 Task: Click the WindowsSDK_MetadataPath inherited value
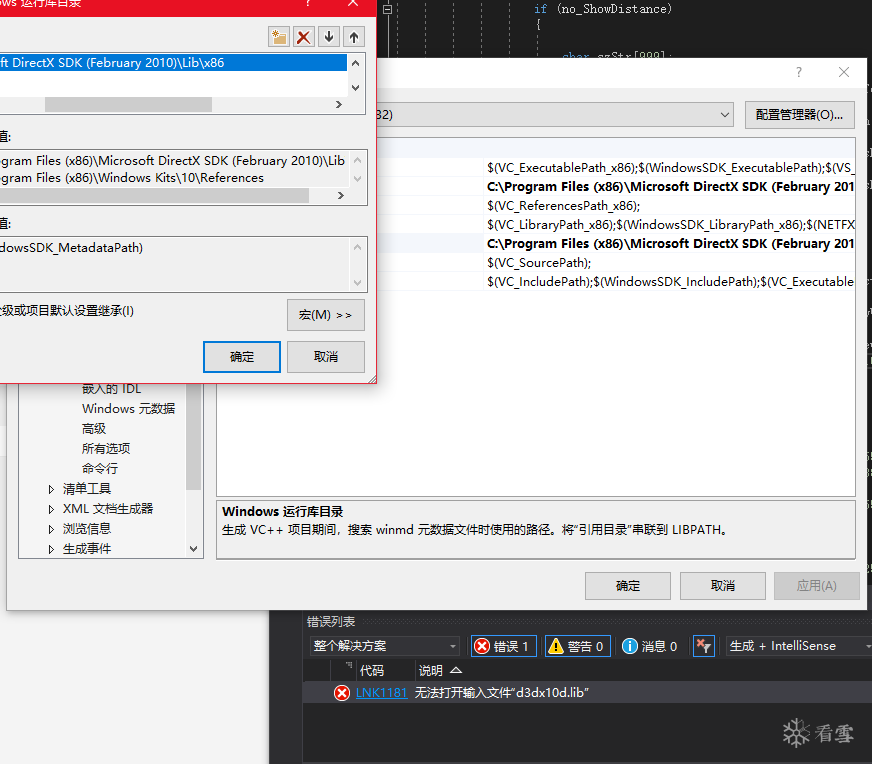point(71,247)
